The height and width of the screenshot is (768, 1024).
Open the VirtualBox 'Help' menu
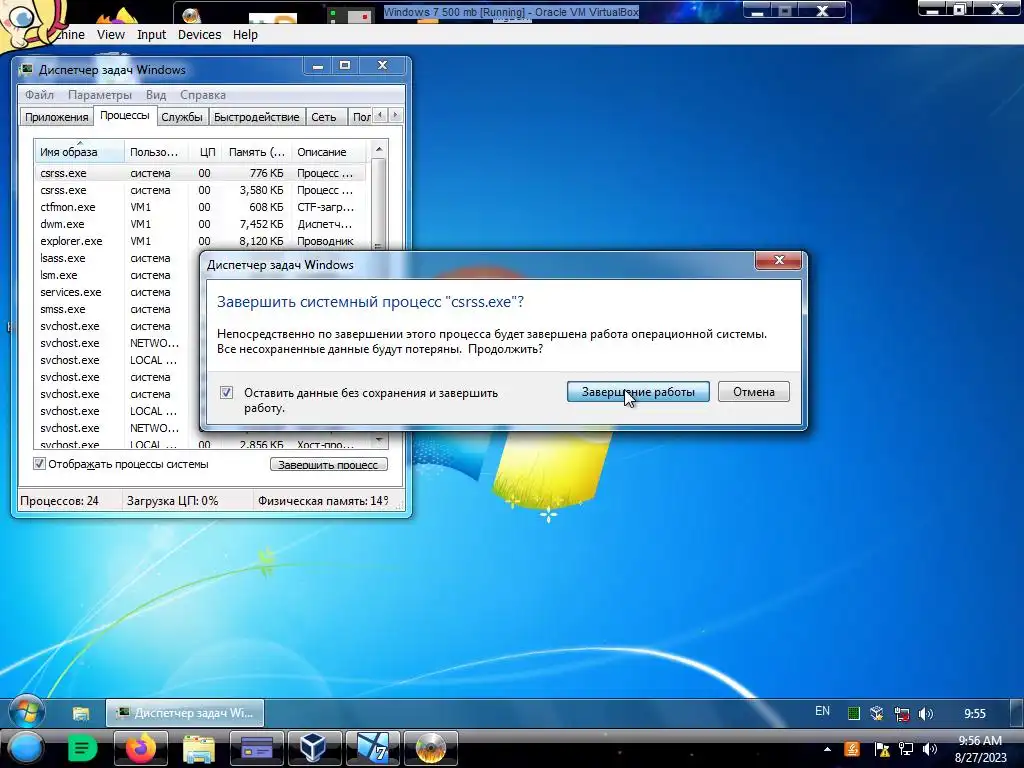pyautogui.click(x=245, y=35)
